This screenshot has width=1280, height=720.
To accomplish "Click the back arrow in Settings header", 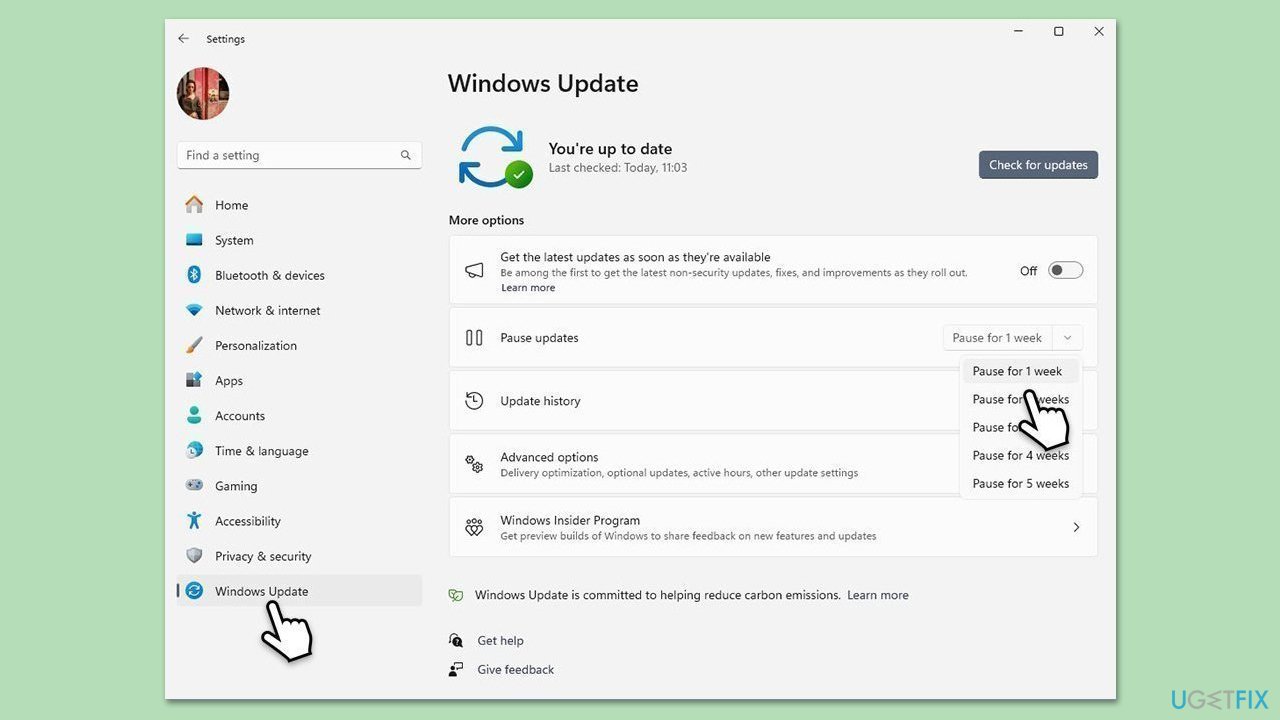I will pos(183,39).
